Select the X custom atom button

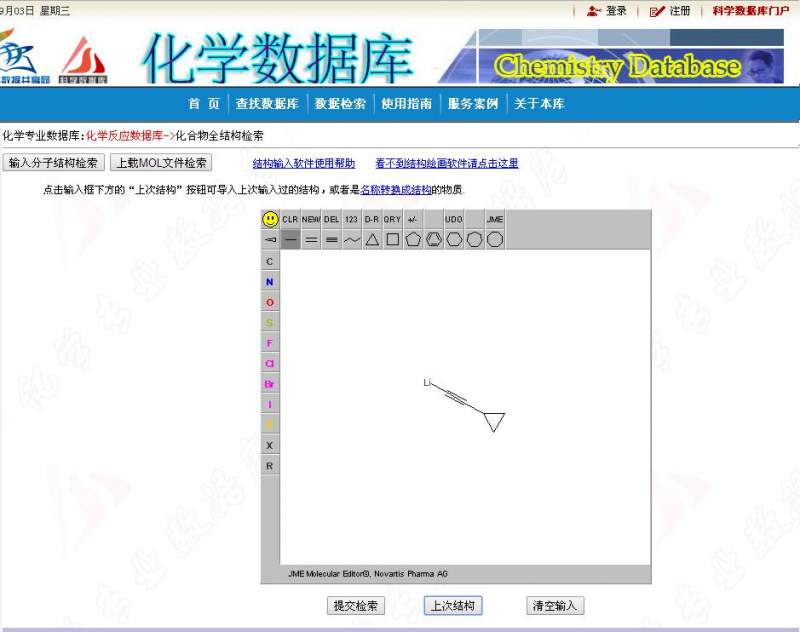(x=270, y=445)
